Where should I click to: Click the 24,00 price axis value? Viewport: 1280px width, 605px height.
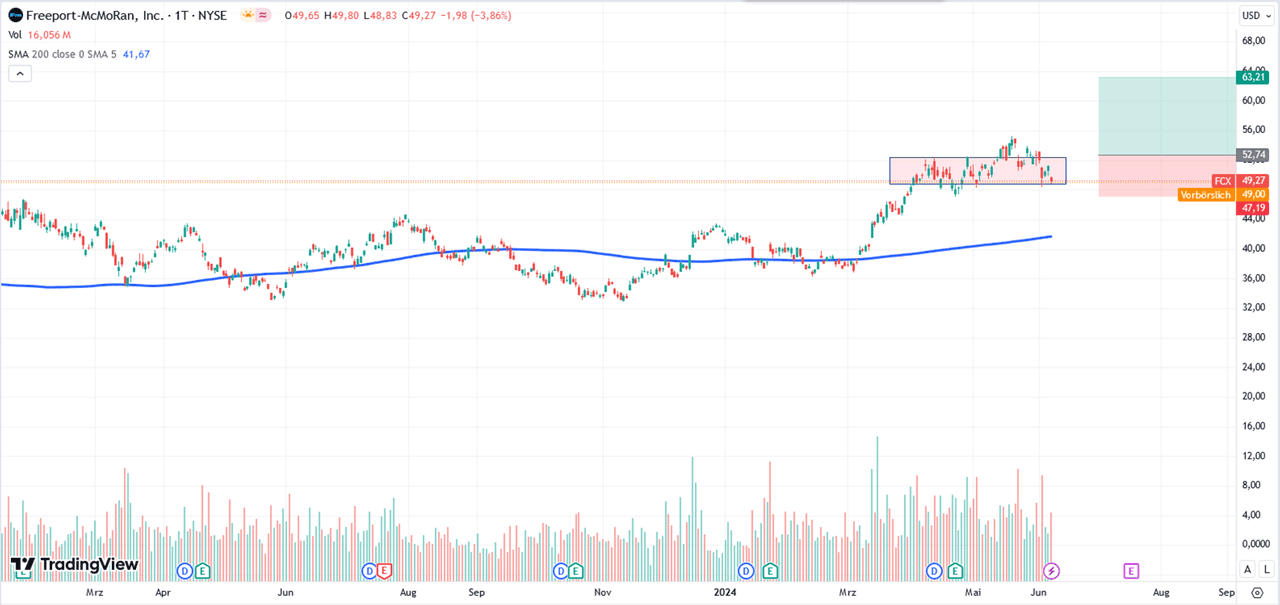click(x=1255, y=366)
